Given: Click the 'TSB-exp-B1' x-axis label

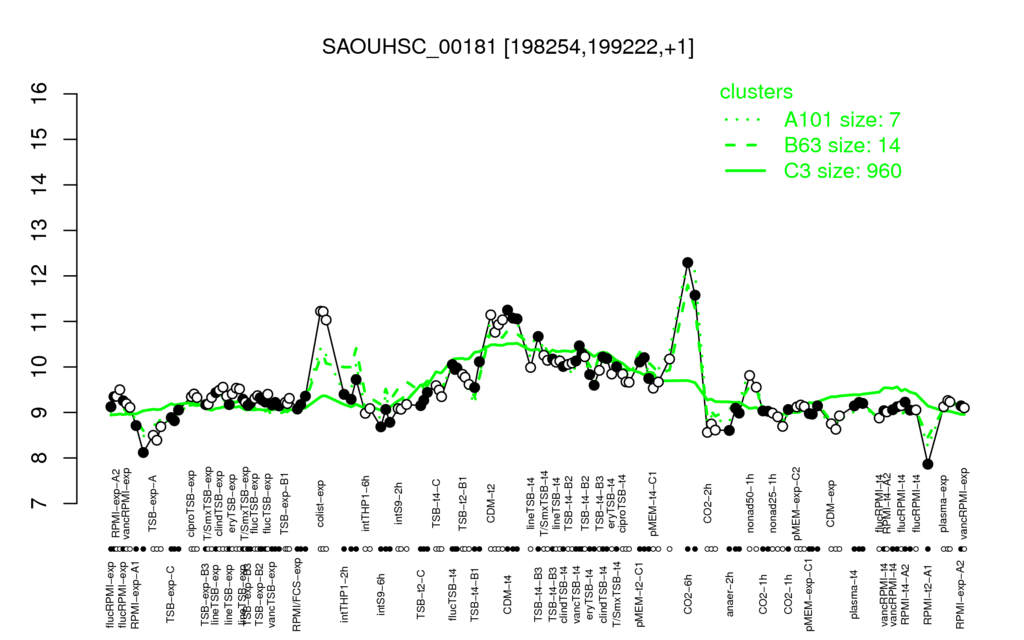Looking at the screenshot, I should 284,504.
